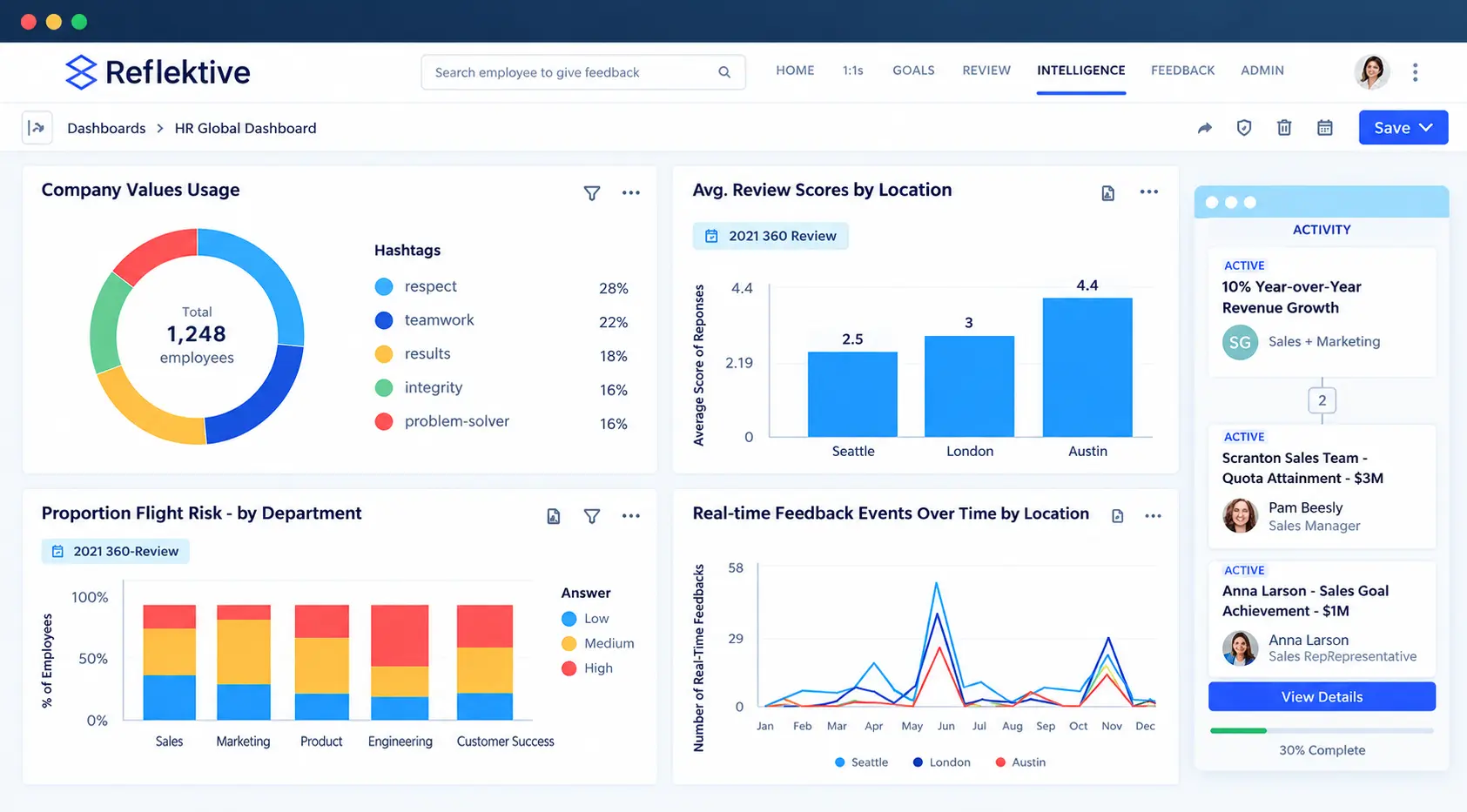Viewport: 1467px width, 812px height.
Task: Click the SG Sales + Marketing avatar
Action: point(1240,343)
